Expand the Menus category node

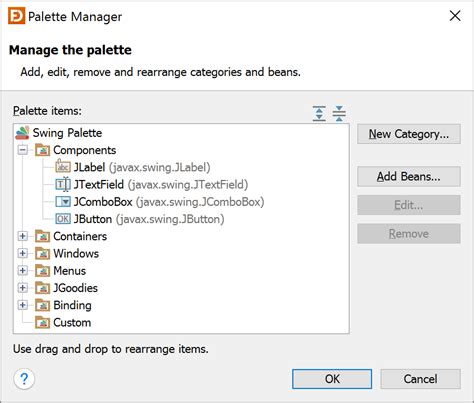coord(23,270)
